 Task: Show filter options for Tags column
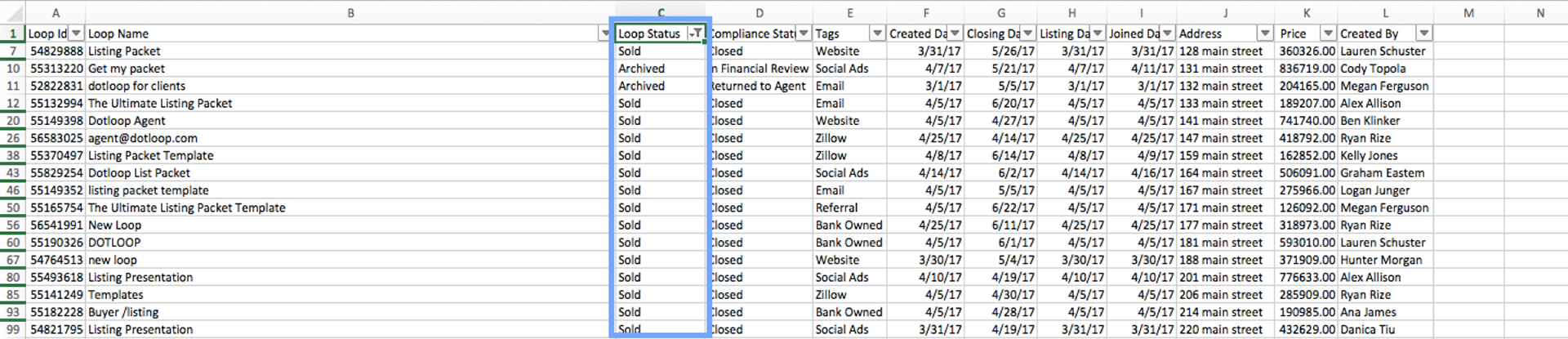pyautogui.click(x=877, y=33)
